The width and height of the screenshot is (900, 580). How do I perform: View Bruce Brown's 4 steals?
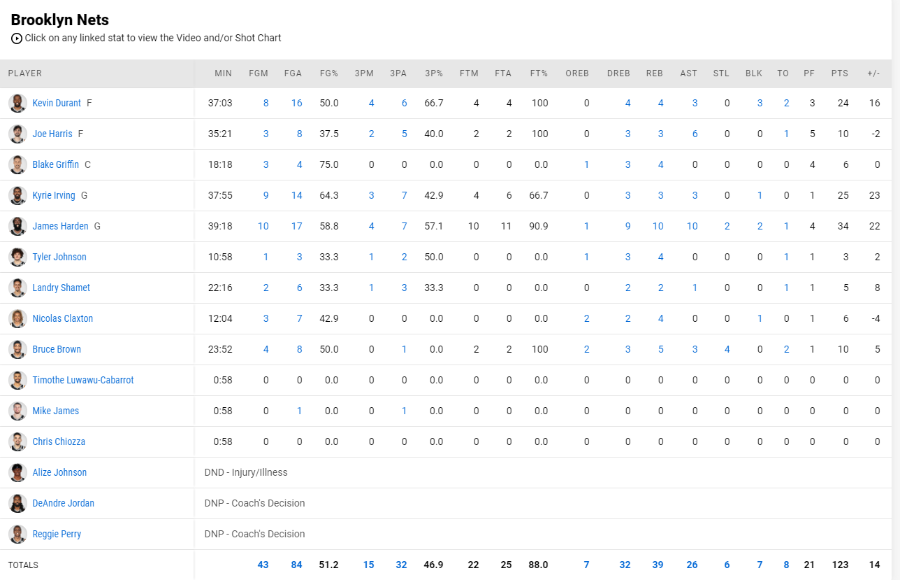click(x=727, y=350)
